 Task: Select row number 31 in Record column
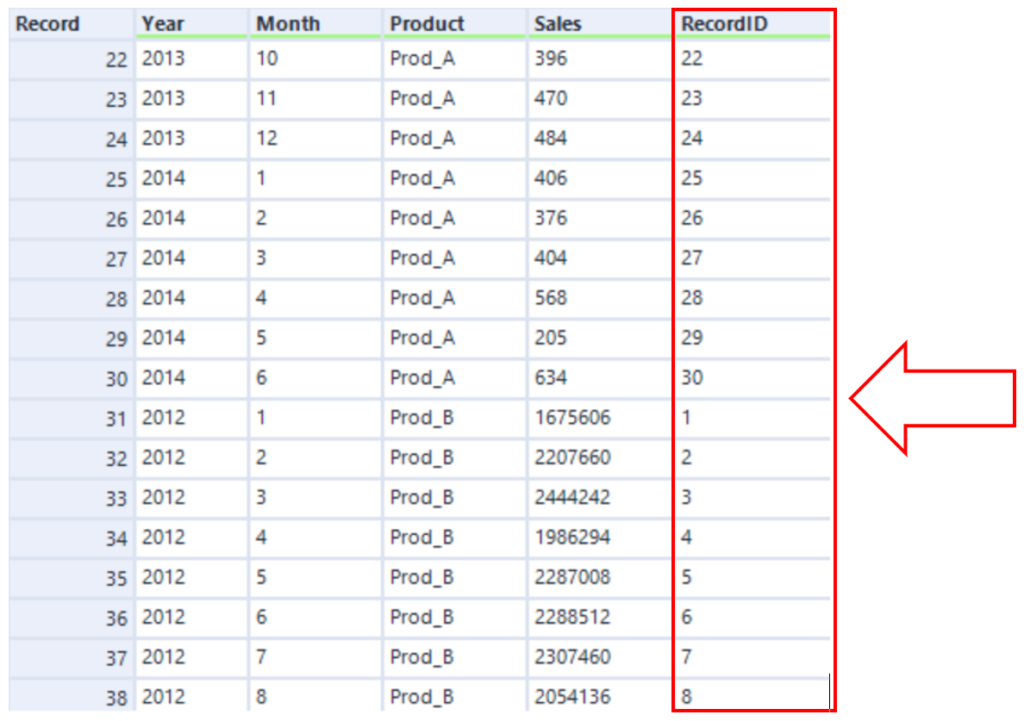[x=71, y=418]
